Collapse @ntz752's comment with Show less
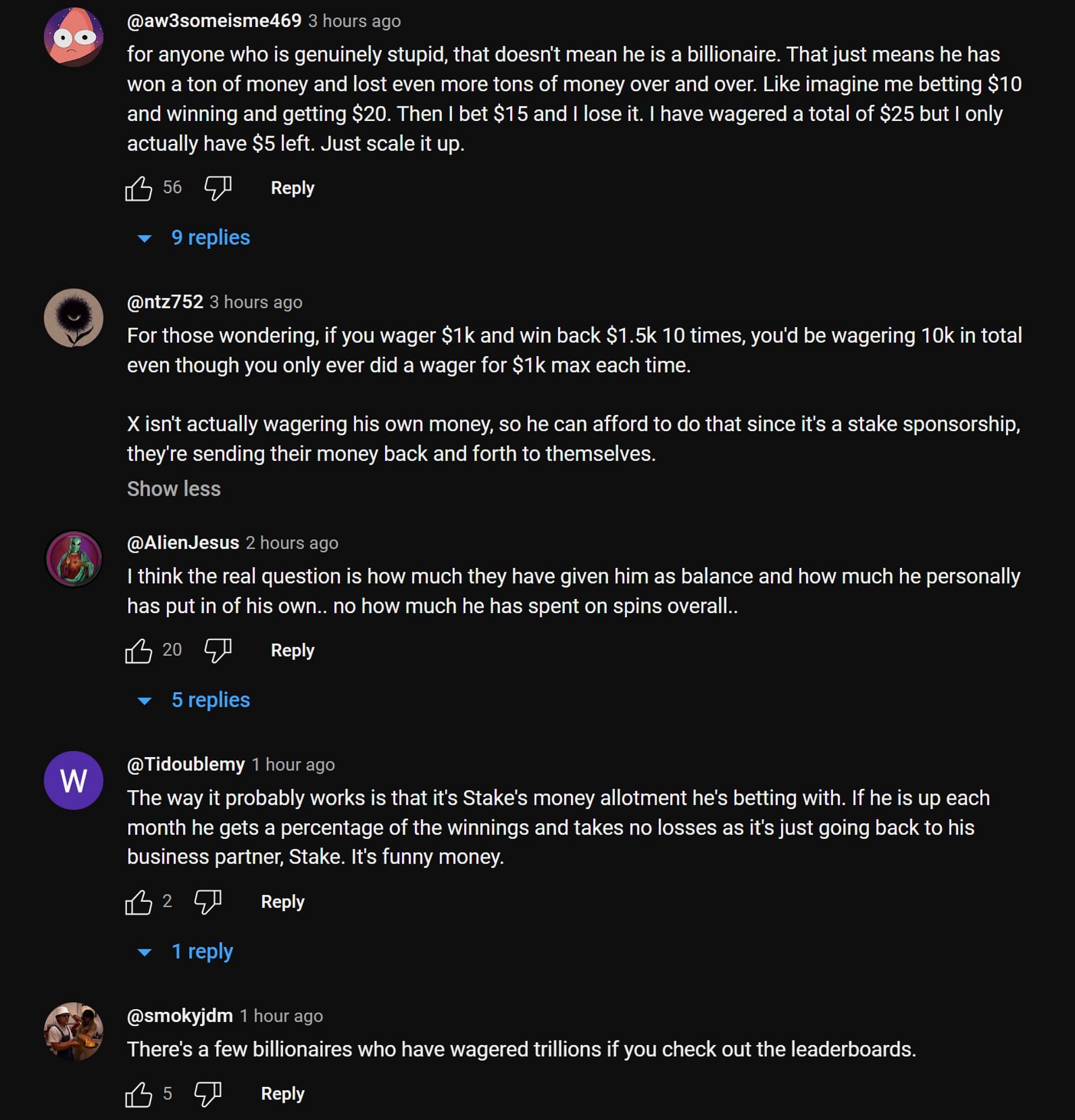Screen dimensions: 1075x1120 pyautogui.click(x=174, y=489)
